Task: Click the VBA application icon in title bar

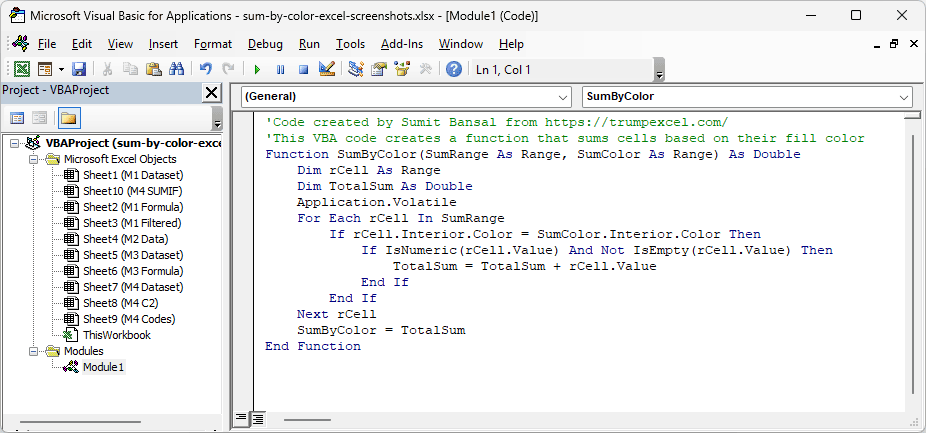Action: pyautogui.click(x=17, y=15)
